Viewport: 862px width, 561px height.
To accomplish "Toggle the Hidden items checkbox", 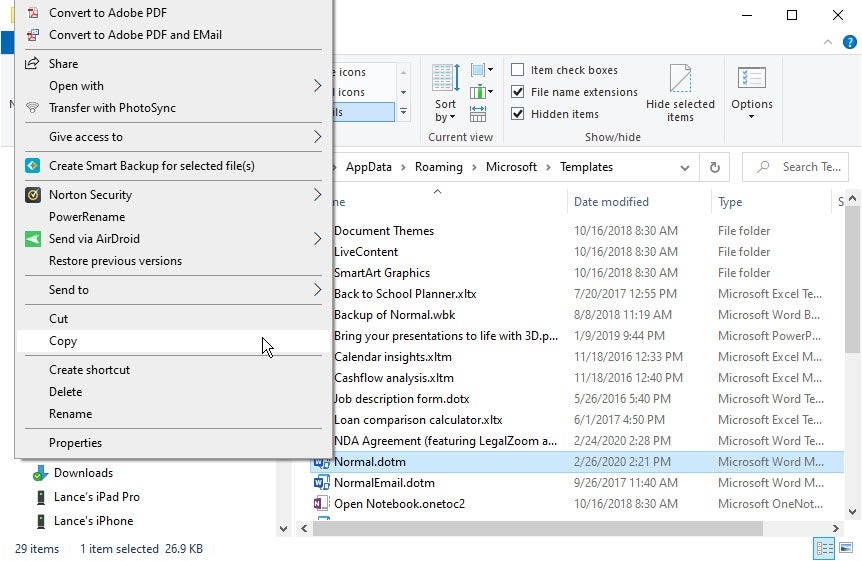I will point(518,114).
